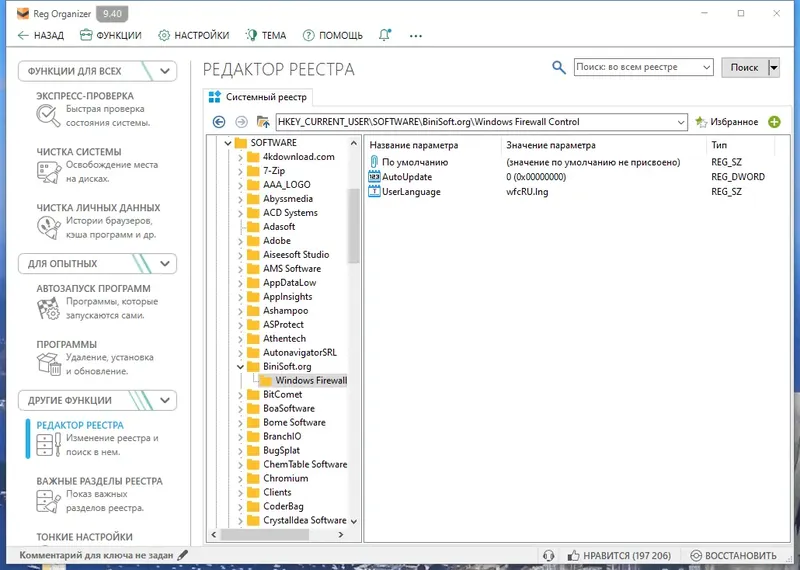Click the notification bell icon

tap(385, 35)
